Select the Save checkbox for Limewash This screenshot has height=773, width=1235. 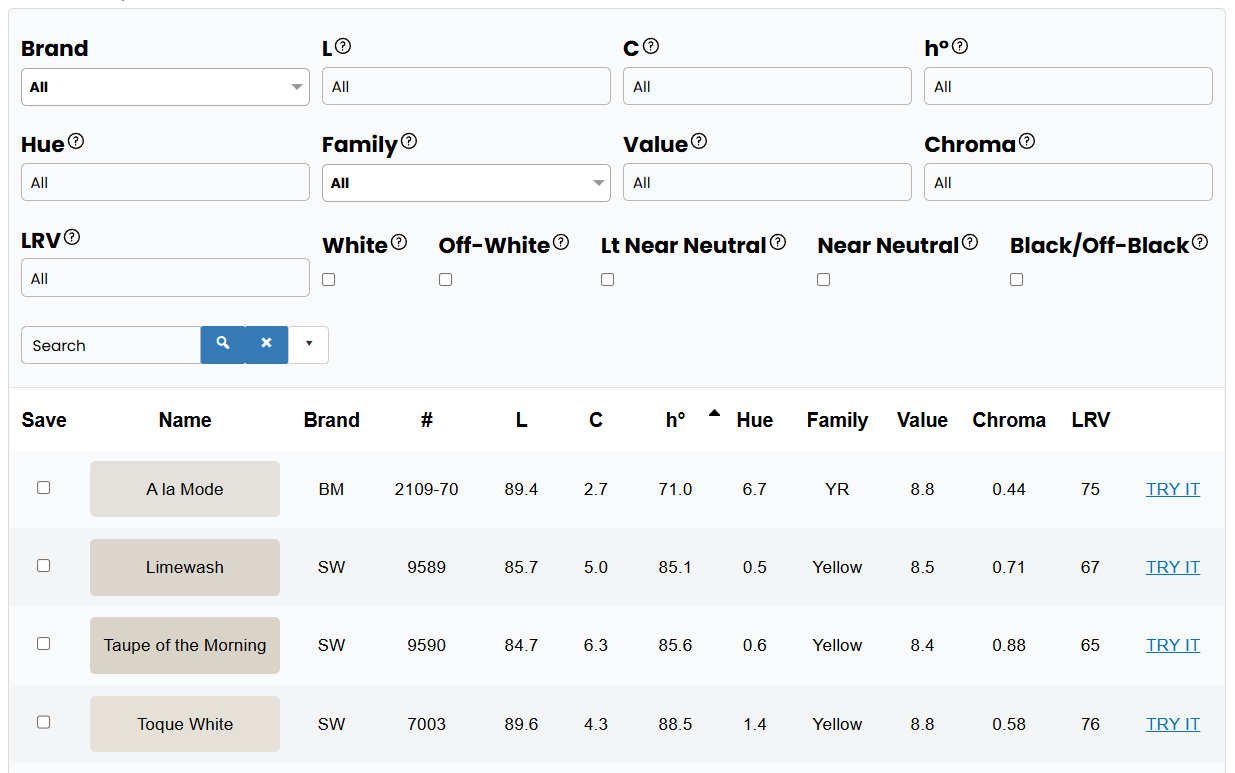coord(43,565)
